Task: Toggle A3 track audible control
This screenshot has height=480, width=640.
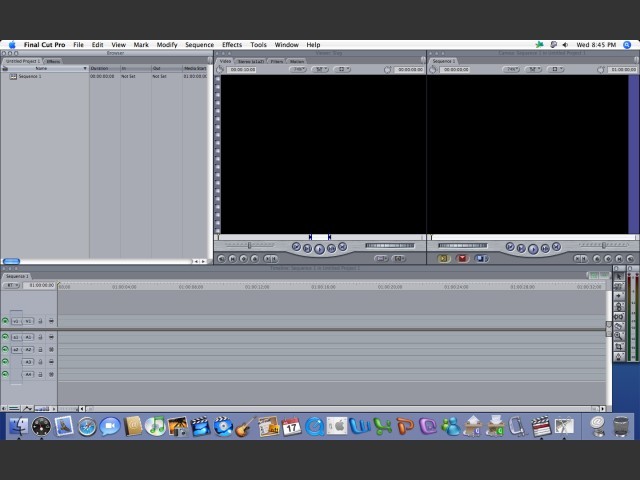Action: click(x=5, y=362)
